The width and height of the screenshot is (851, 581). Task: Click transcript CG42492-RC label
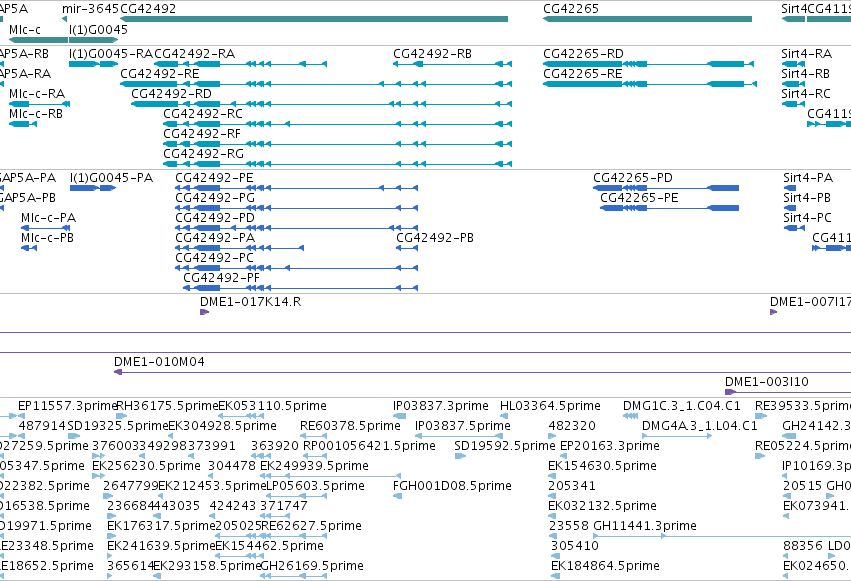click(202, 114)
